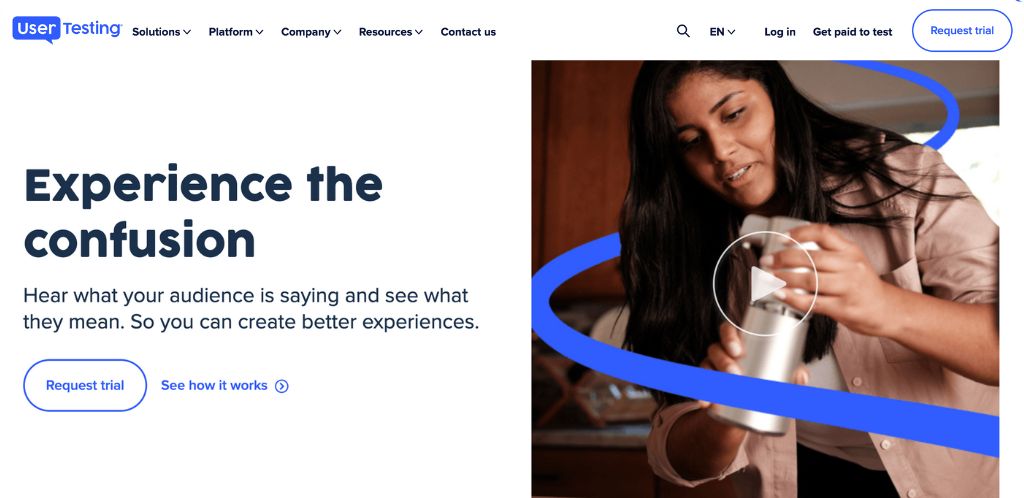Click the arrow circle icon beside See how it works
Viewport: 1024px width, 498px height.
click(x=281, y=386)
